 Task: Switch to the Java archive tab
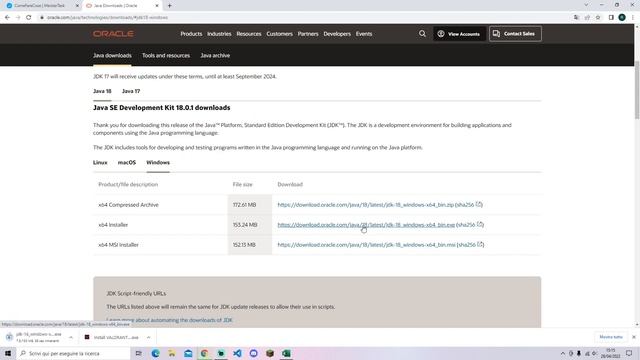[215, 56]
